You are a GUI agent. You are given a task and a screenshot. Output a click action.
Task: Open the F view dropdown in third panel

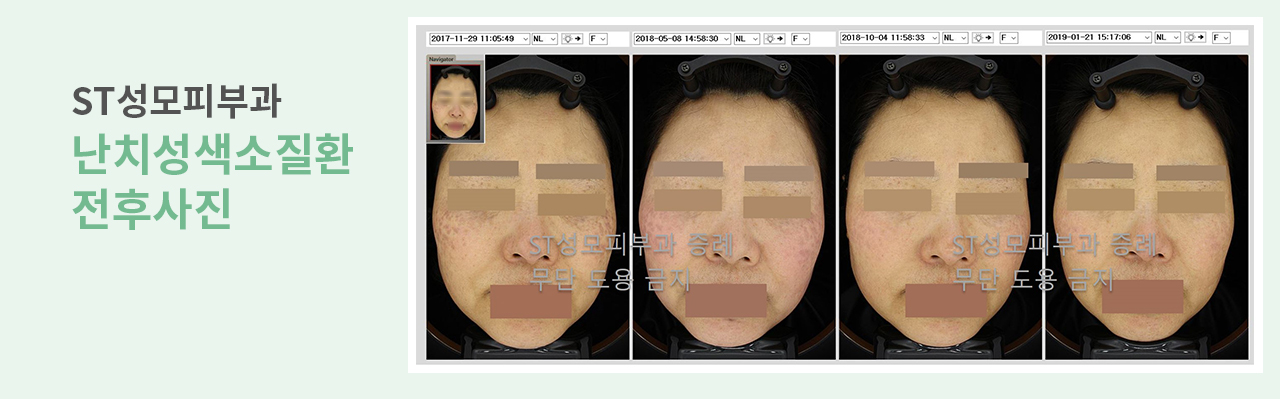[x=1008, y=38]
